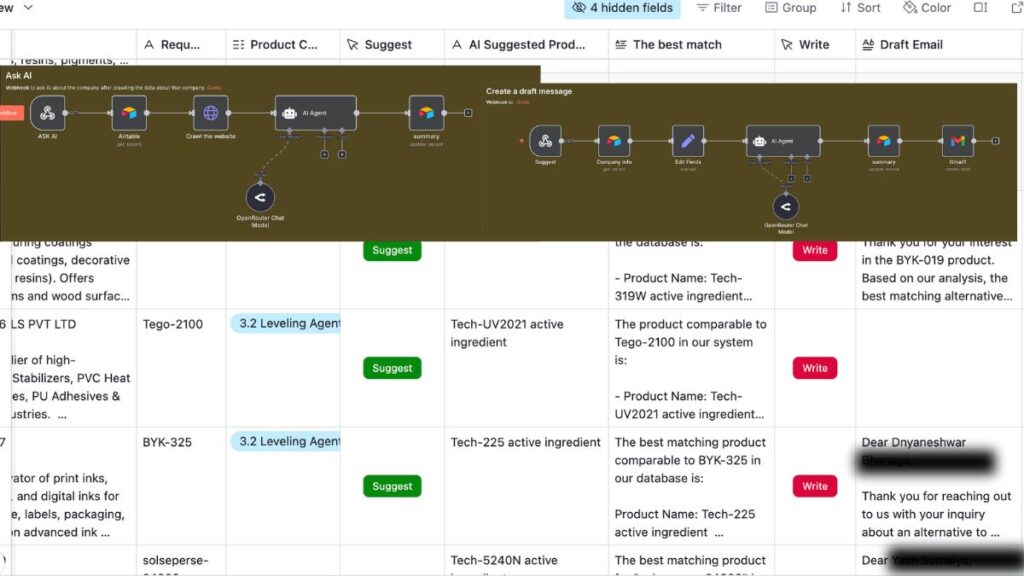The image size is (1024, 576).
Task: Toggle the 4 hidden fields visibility
Action: [x=622, y=8]
